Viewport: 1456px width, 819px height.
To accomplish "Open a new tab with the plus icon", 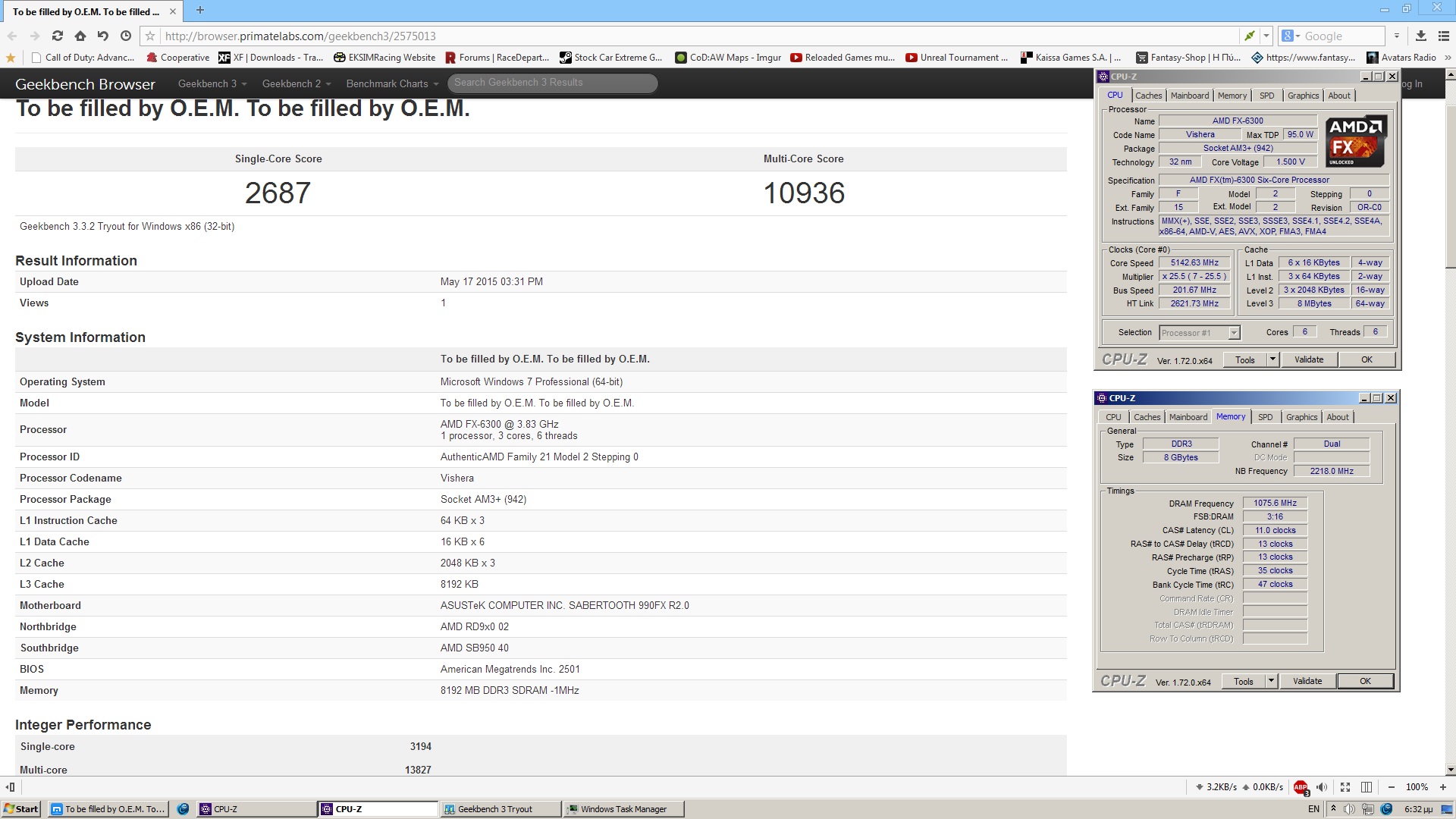I will pos(199,10).
